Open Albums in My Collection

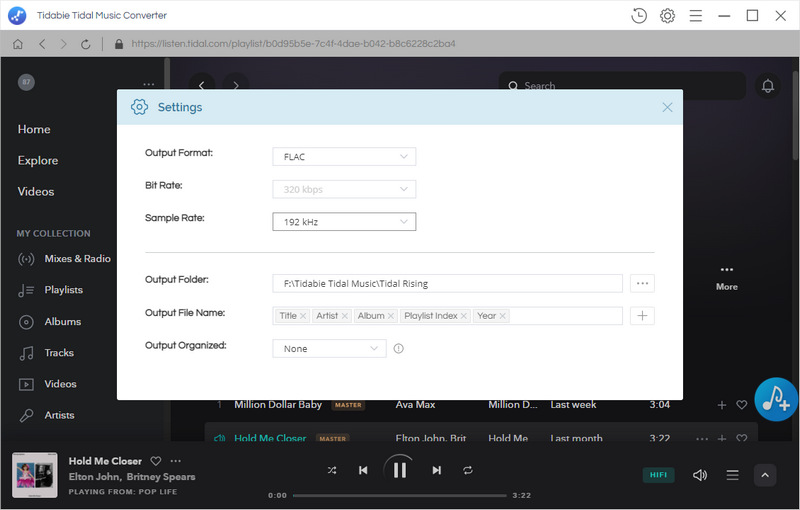pyautogui.click(x=49, y=322)
